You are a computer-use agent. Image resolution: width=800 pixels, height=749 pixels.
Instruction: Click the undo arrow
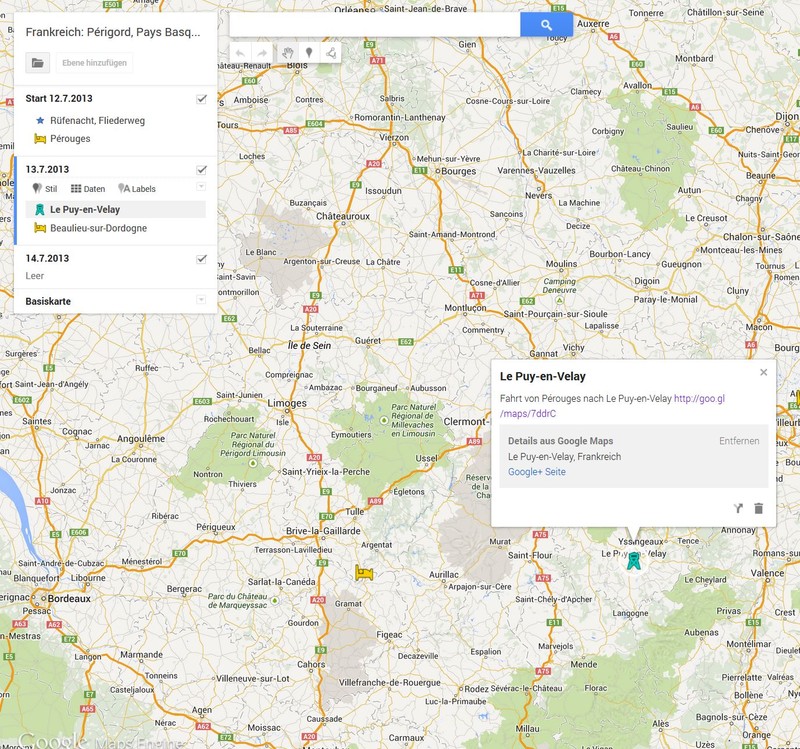tap(241, 53)
